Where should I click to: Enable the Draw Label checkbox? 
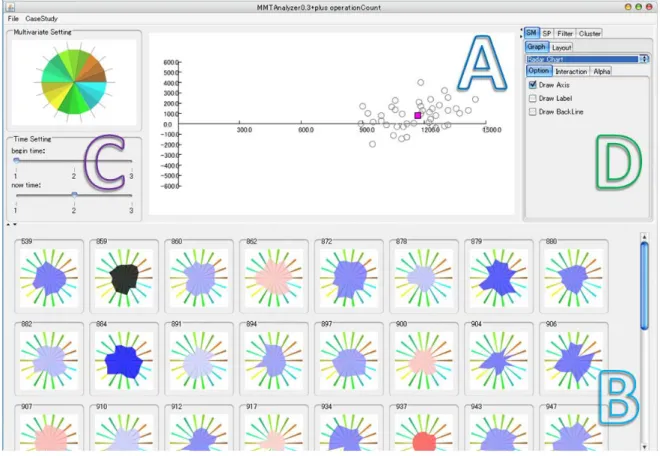point(532,98)
